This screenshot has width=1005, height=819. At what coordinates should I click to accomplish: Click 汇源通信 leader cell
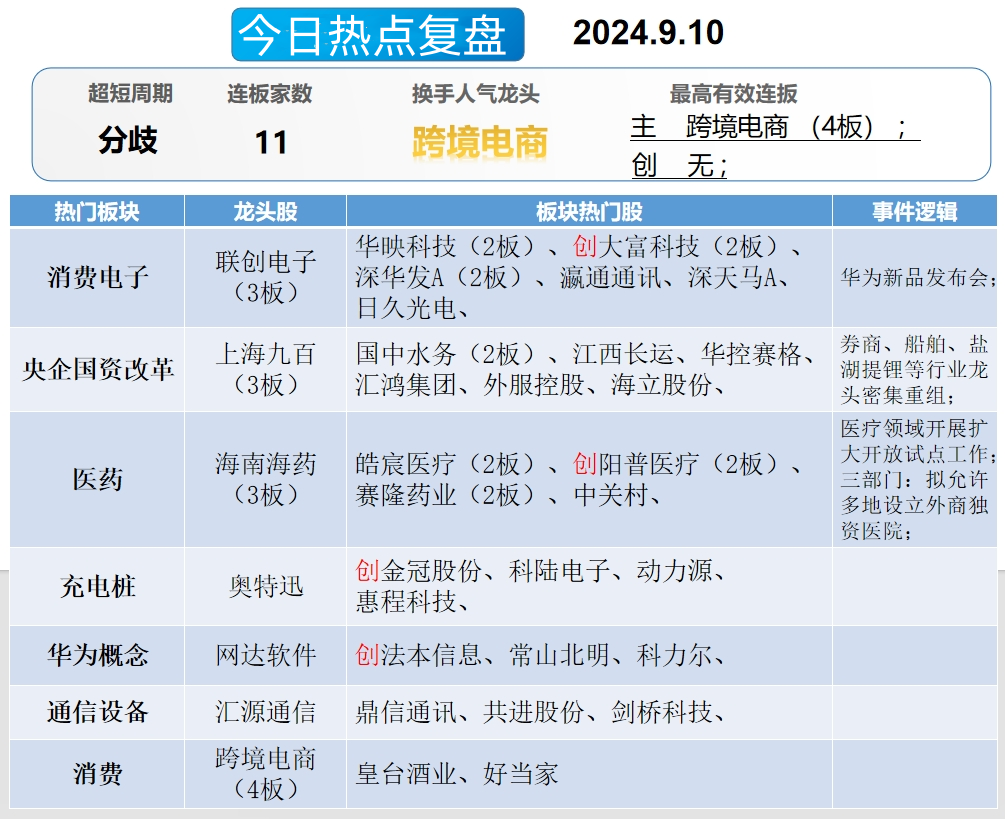265,712
